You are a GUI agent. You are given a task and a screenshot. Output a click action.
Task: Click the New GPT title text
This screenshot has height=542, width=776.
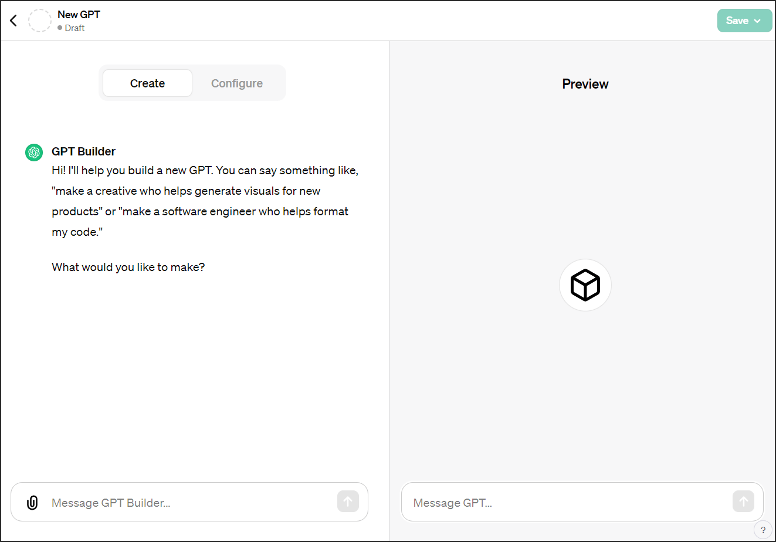[x=79, y=14]
